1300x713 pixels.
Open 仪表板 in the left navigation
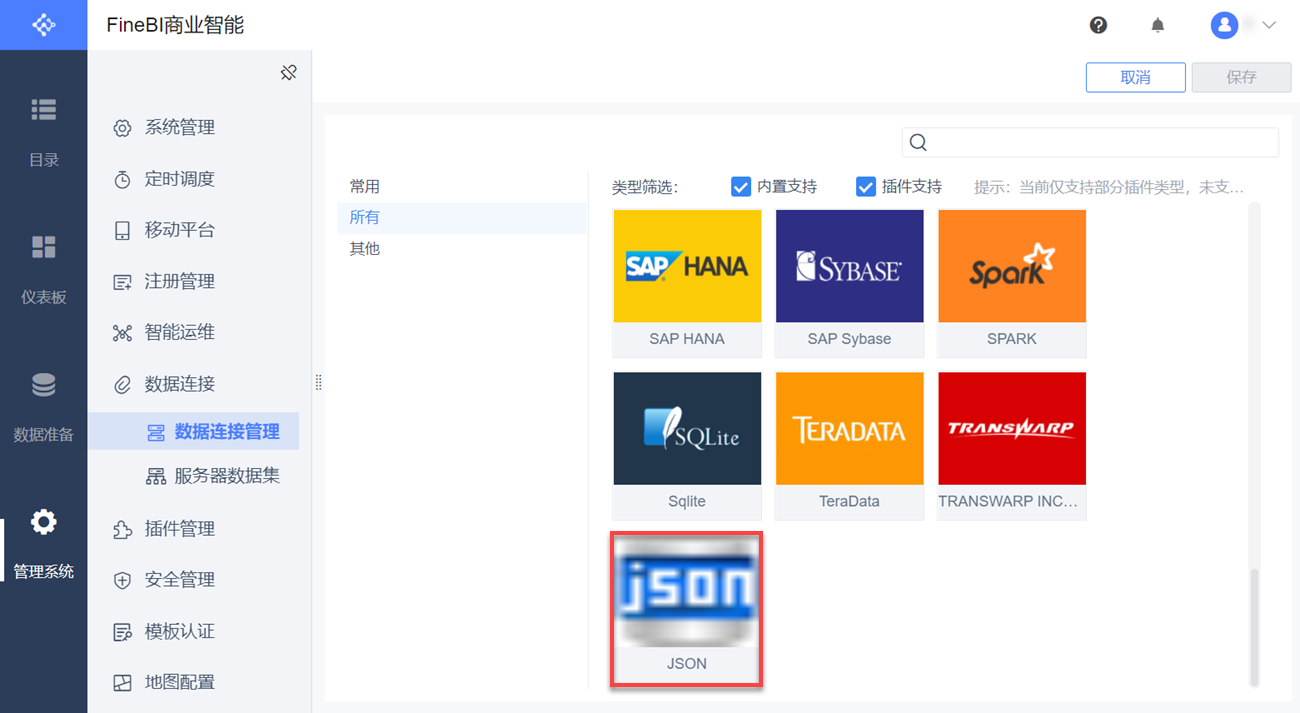43,270
